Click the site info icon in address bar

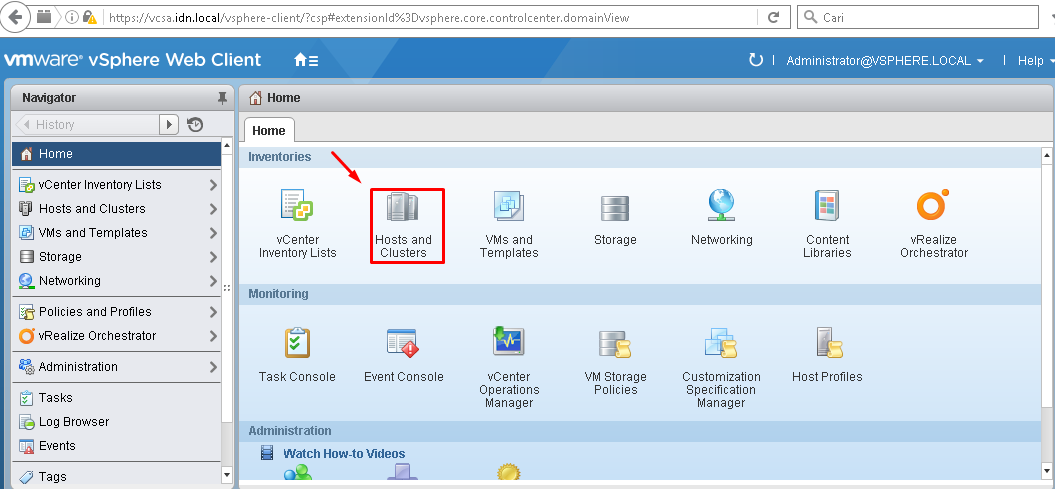(x=72, y=17)
